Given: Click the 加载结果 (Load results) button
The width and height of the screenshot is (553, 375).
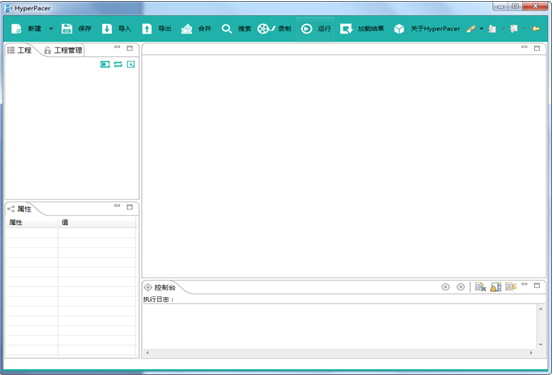Looking at the screenshot, I should (x=362, y=29).
